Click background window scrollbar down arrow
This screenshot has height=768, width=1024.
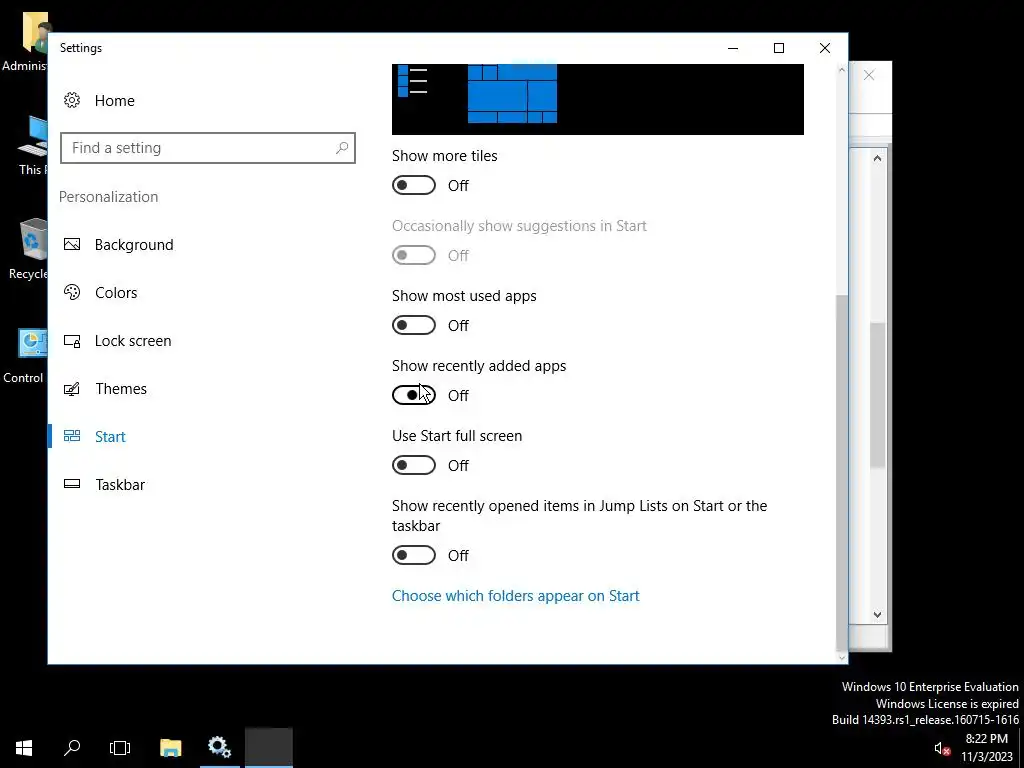[877, 615]
